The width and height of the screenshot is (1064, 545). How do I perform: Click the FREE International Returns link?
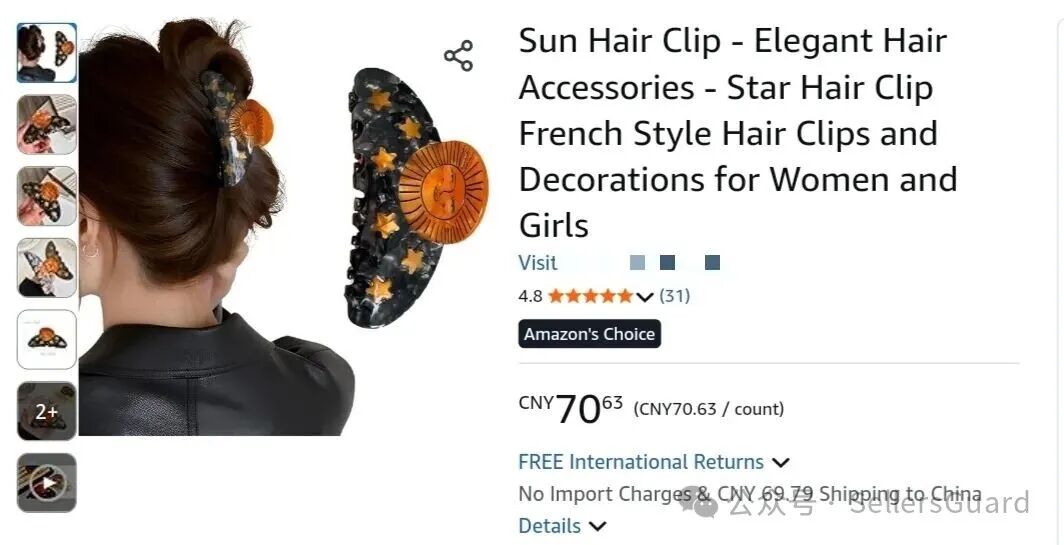click(x=641, y=462)
